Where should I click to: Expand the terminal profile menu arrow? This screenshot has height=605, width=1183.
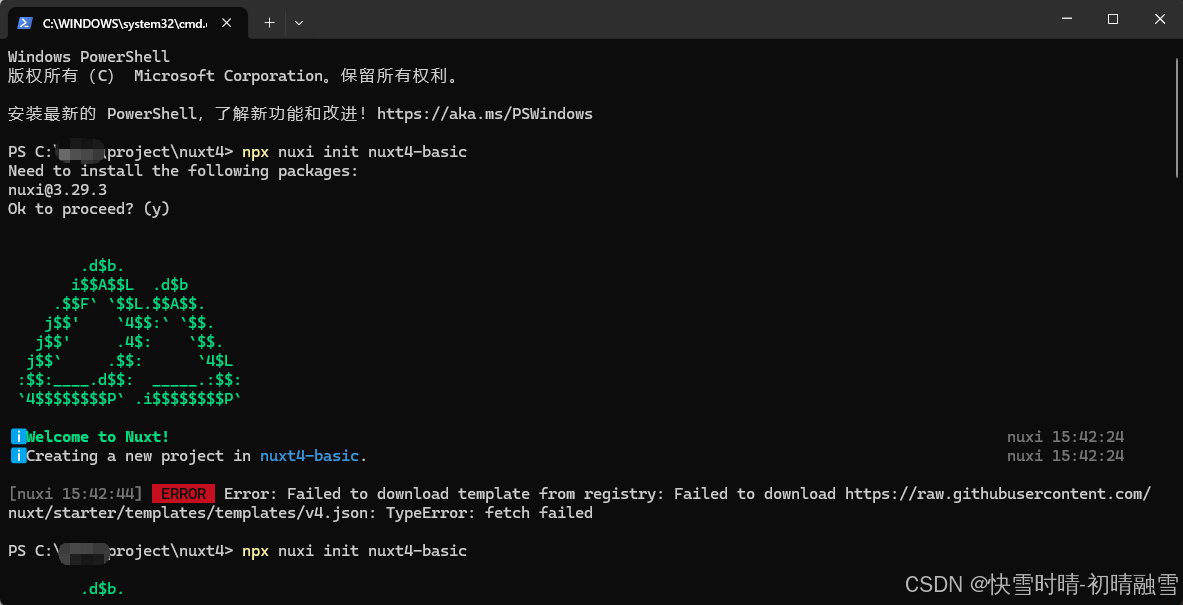click(297, 22)
